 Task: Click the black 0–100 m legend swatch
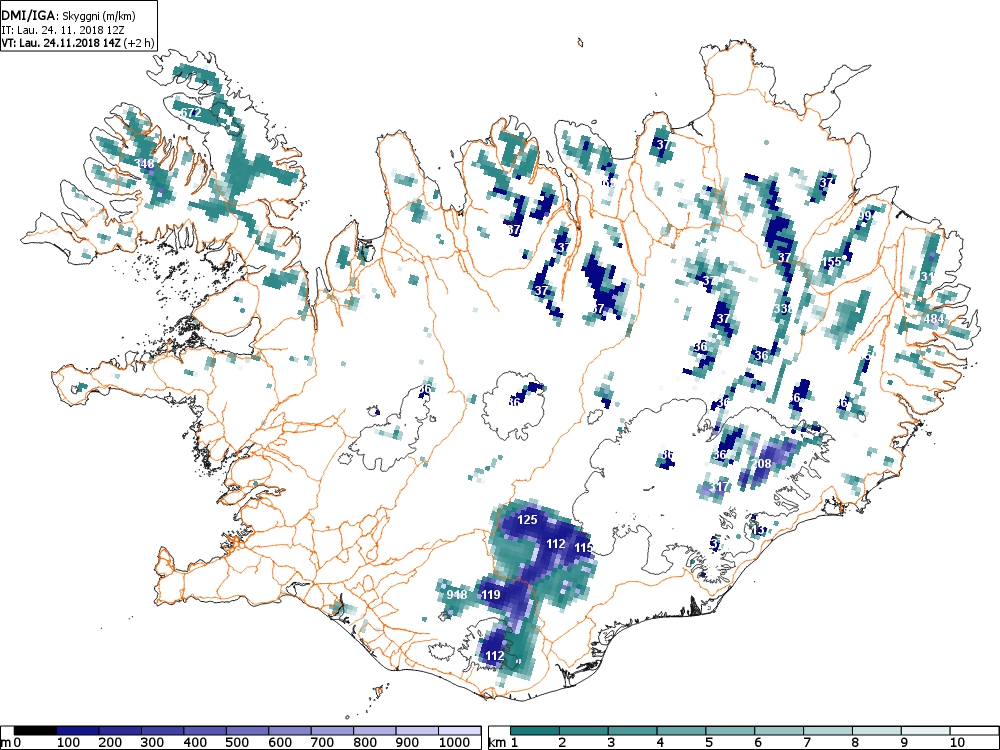[x=36, y=731]
